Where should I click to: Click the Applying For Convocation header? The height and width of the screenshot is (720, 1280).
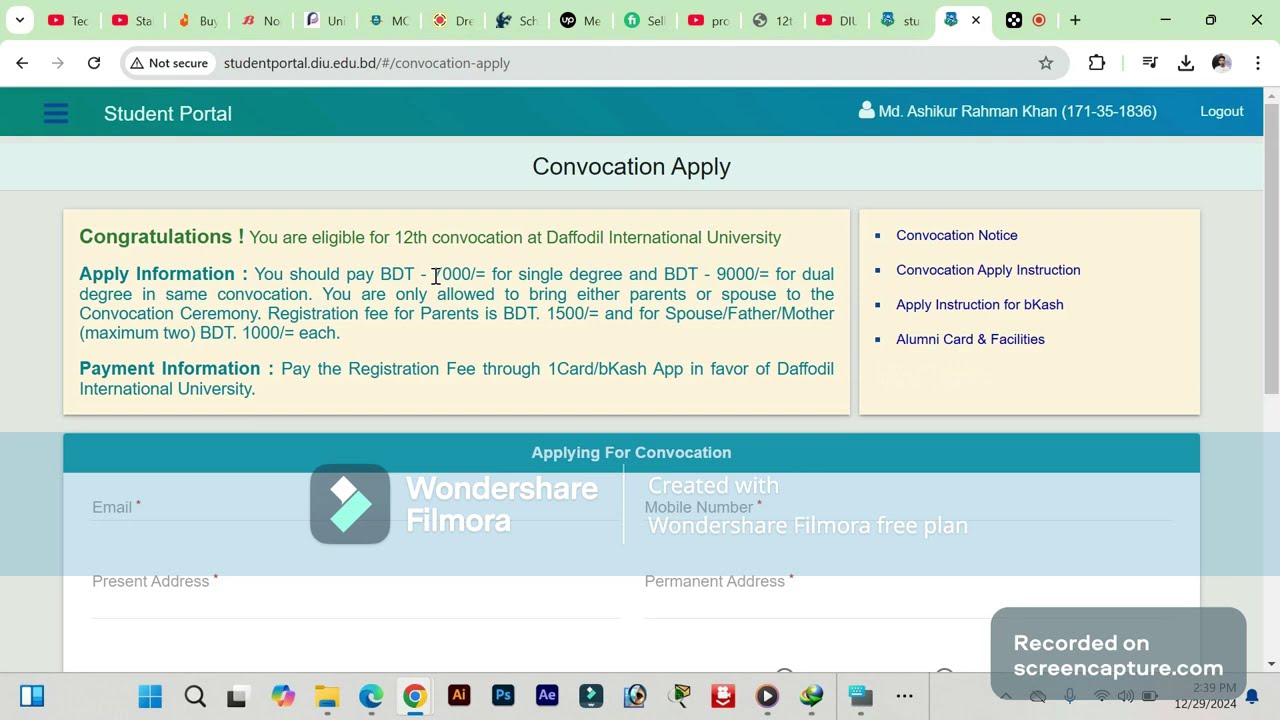click(x=631, y=453)
